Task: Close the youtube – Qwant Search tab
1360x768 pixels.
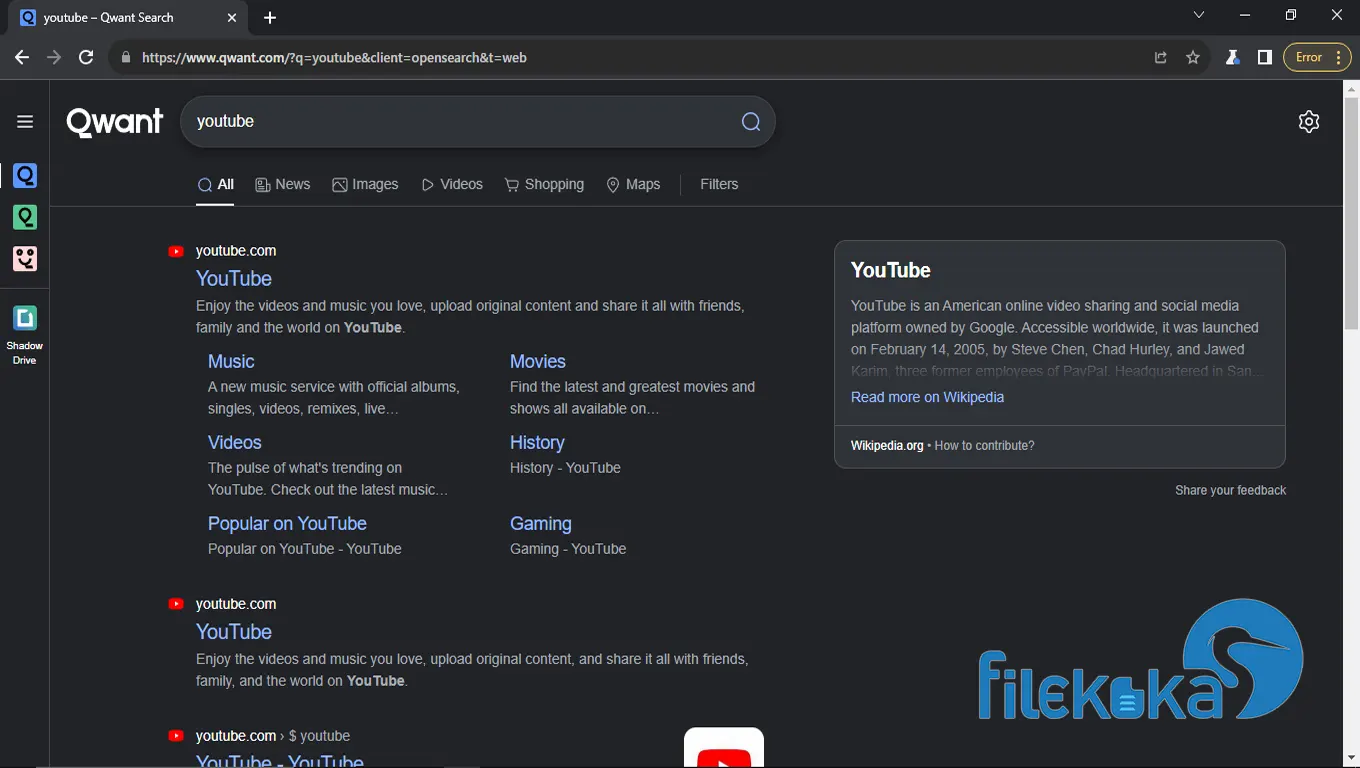Action: [x=232, y=18]
